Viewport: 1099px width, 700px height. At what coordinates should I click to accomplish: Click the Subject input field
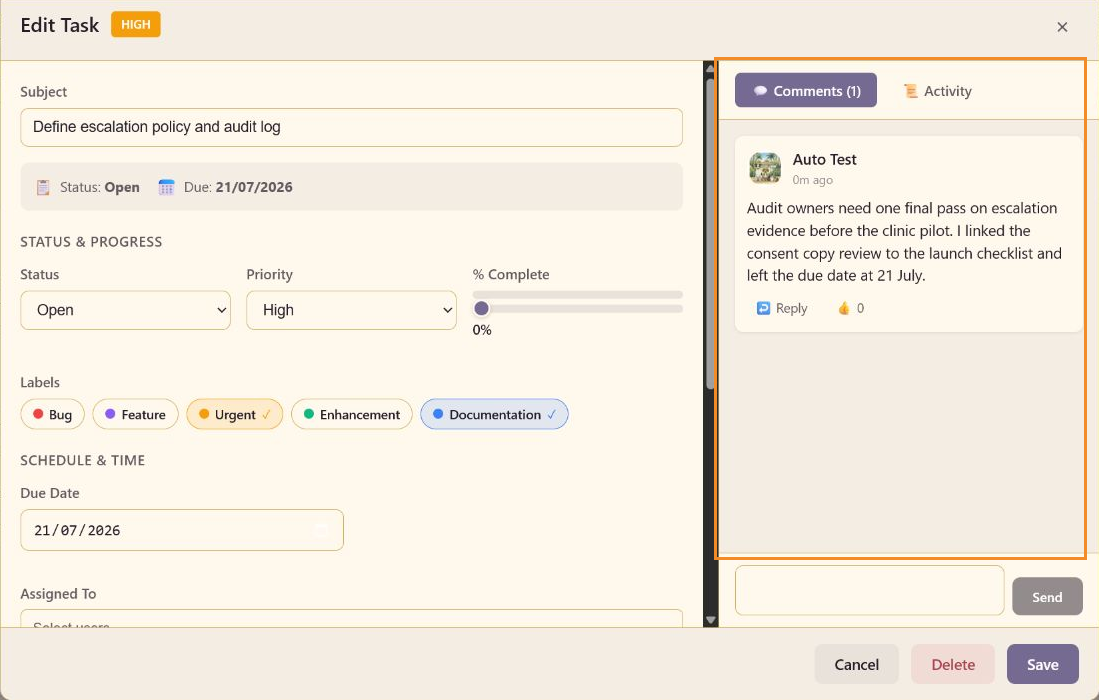[x=351, y=127]
